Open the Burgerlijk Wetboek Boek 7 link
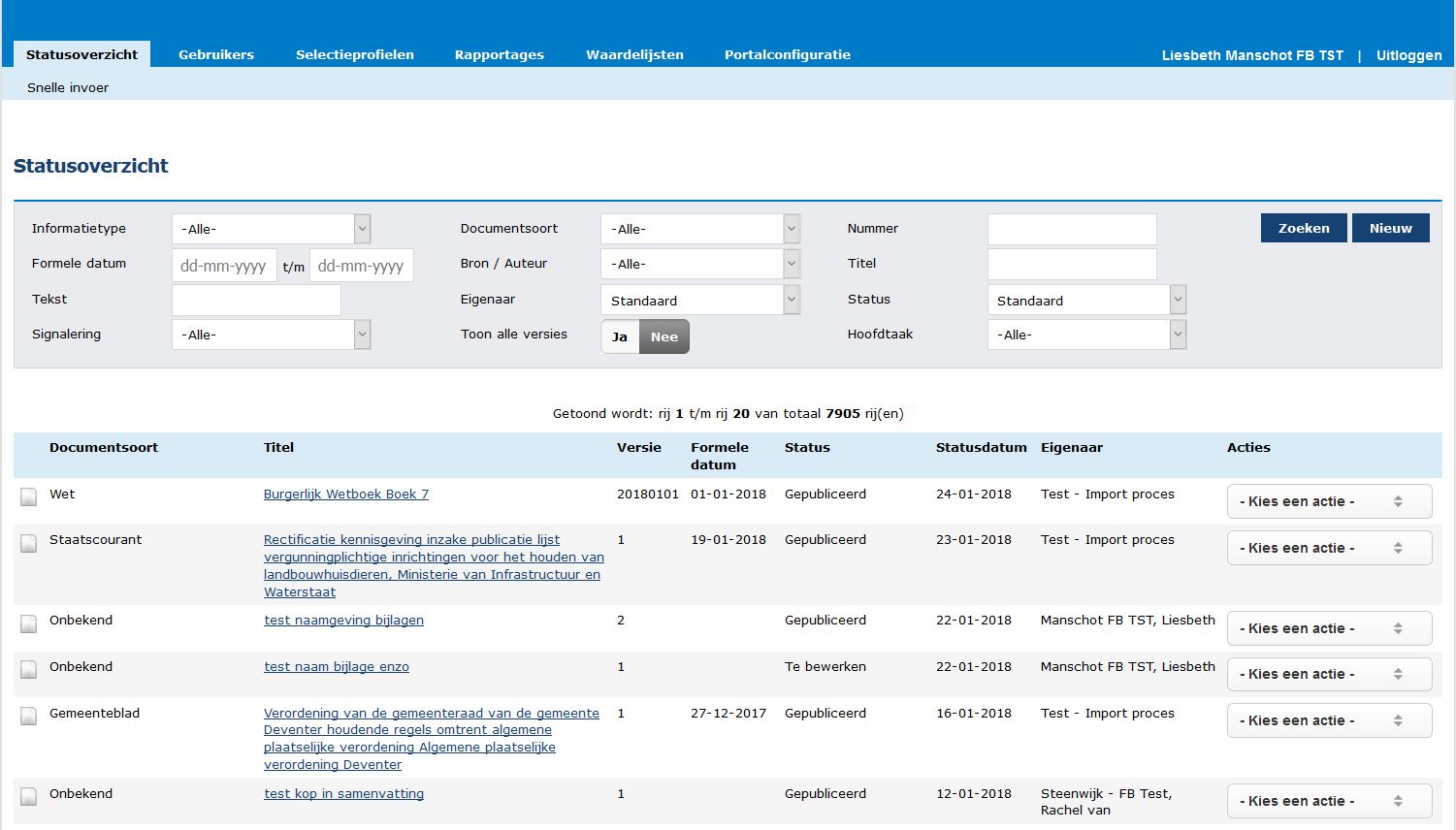Viewport: 1456px width, 830px height. point(346,494)
